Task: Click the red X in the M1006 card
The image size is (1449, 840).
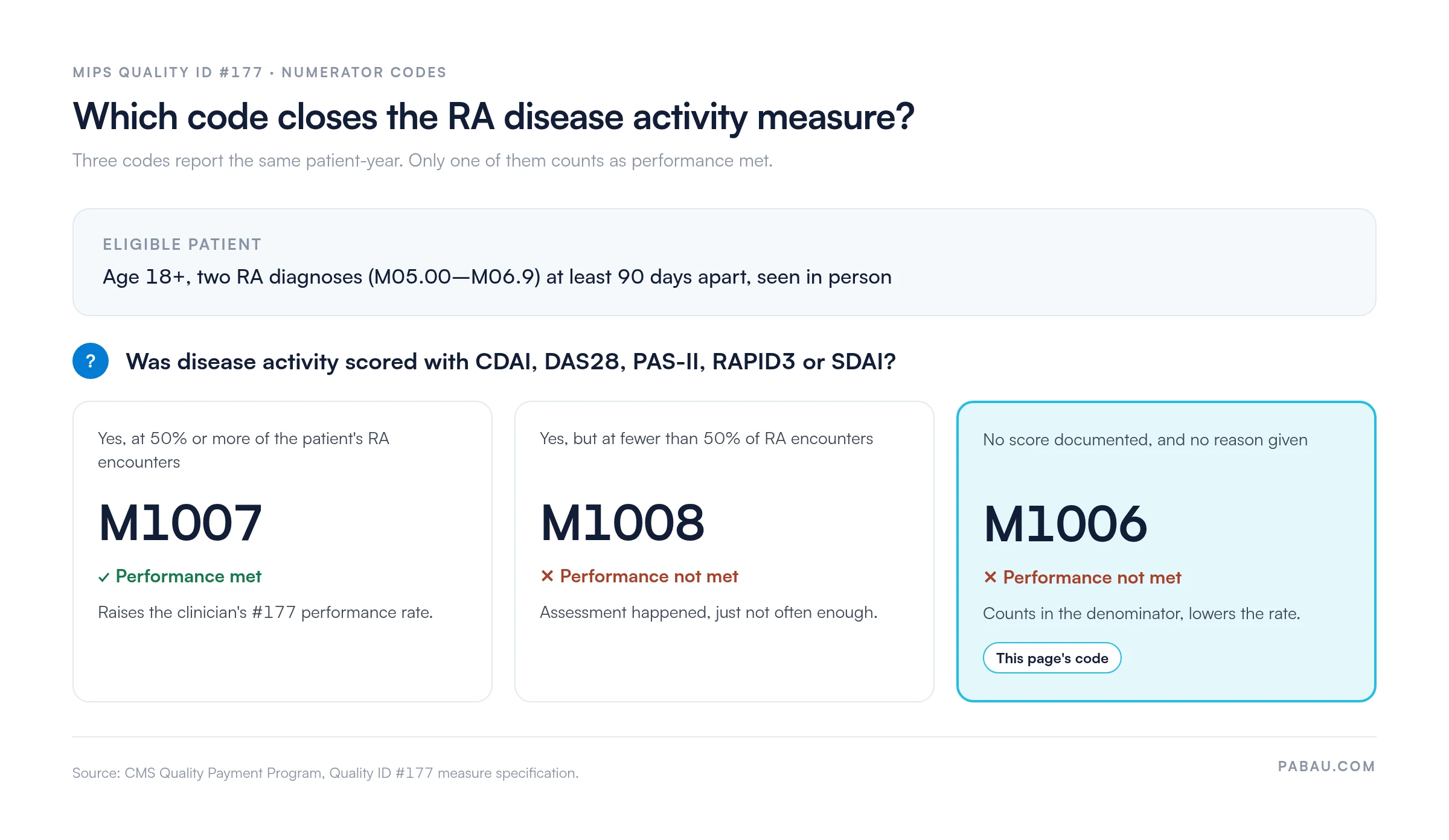Action: pyautogui.click(x=990, y=577)
